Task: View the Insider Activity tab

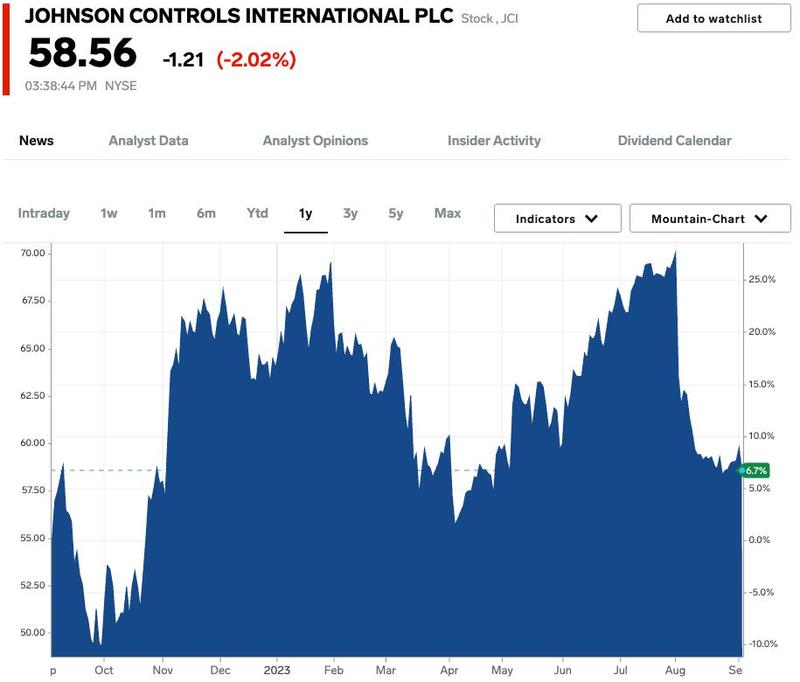Action: pyautogui.click(x=494, y=140)
